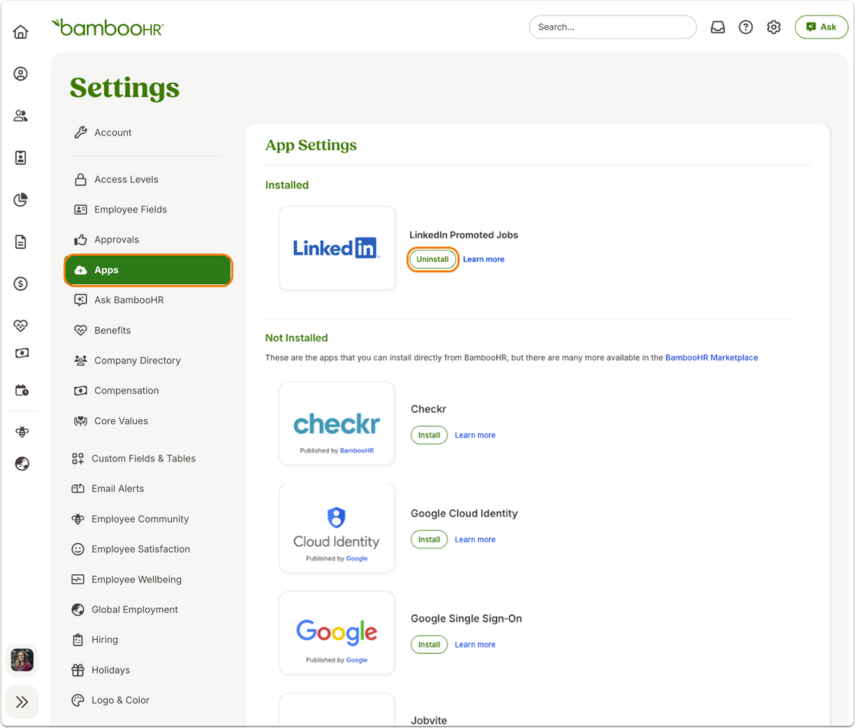Open the user avatar photo

pos(22,660)
